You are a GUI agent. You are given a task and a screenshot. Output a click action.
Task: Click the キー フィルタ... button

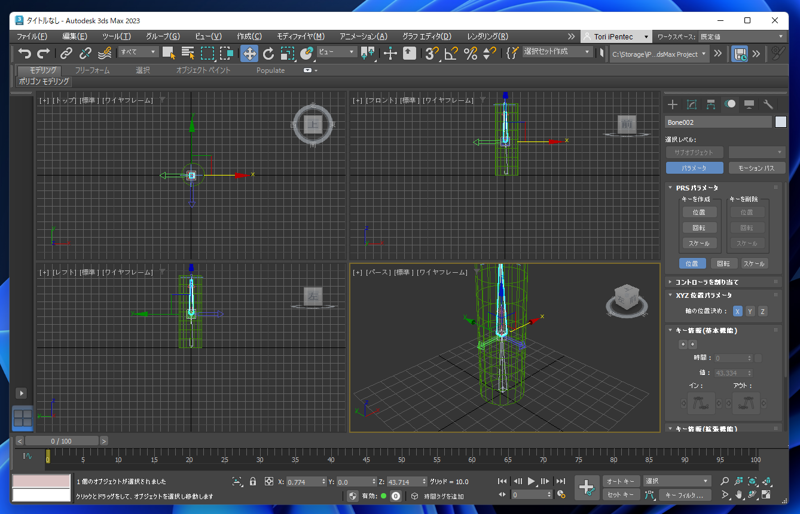pos(684,495)
